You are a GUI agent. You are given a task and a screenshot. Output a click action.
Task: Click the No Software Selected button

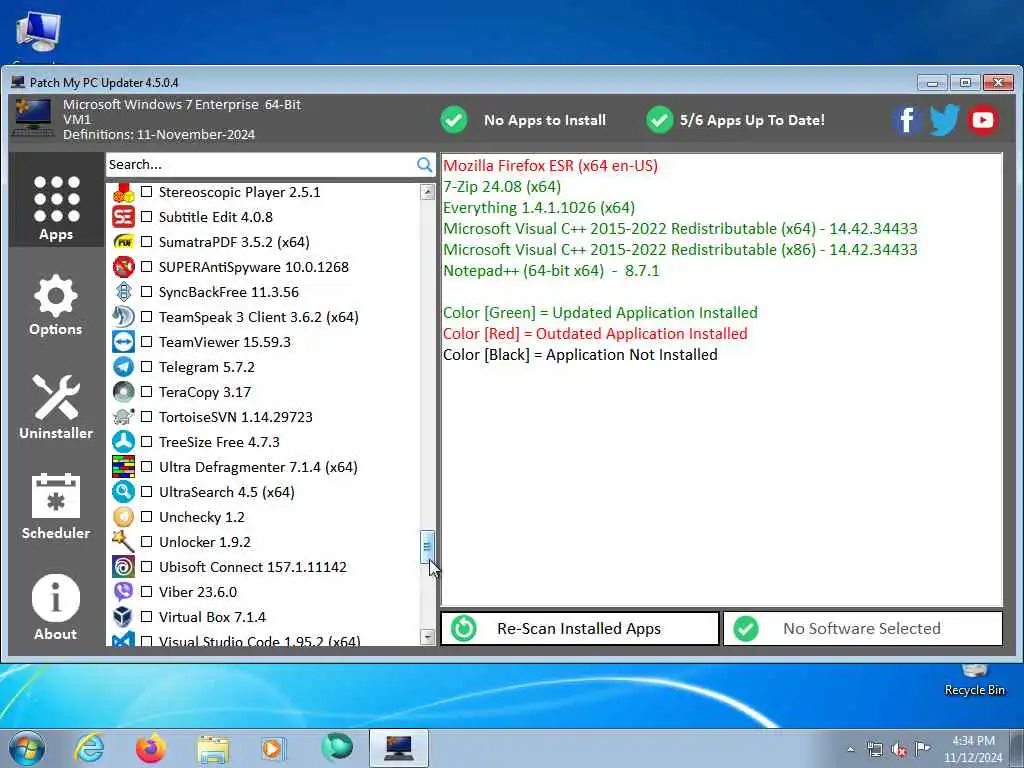(x=863, y=628)
